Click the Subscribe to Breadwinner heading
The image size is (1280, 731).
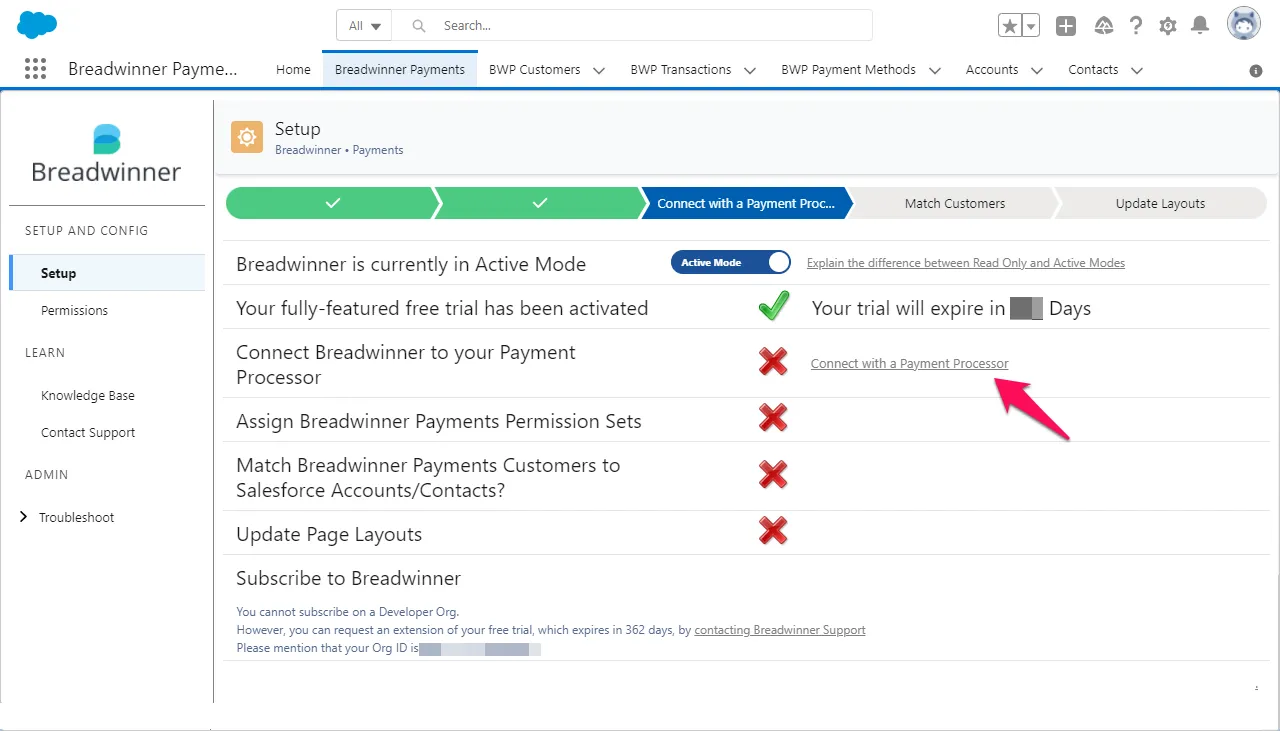pos(349,578)
